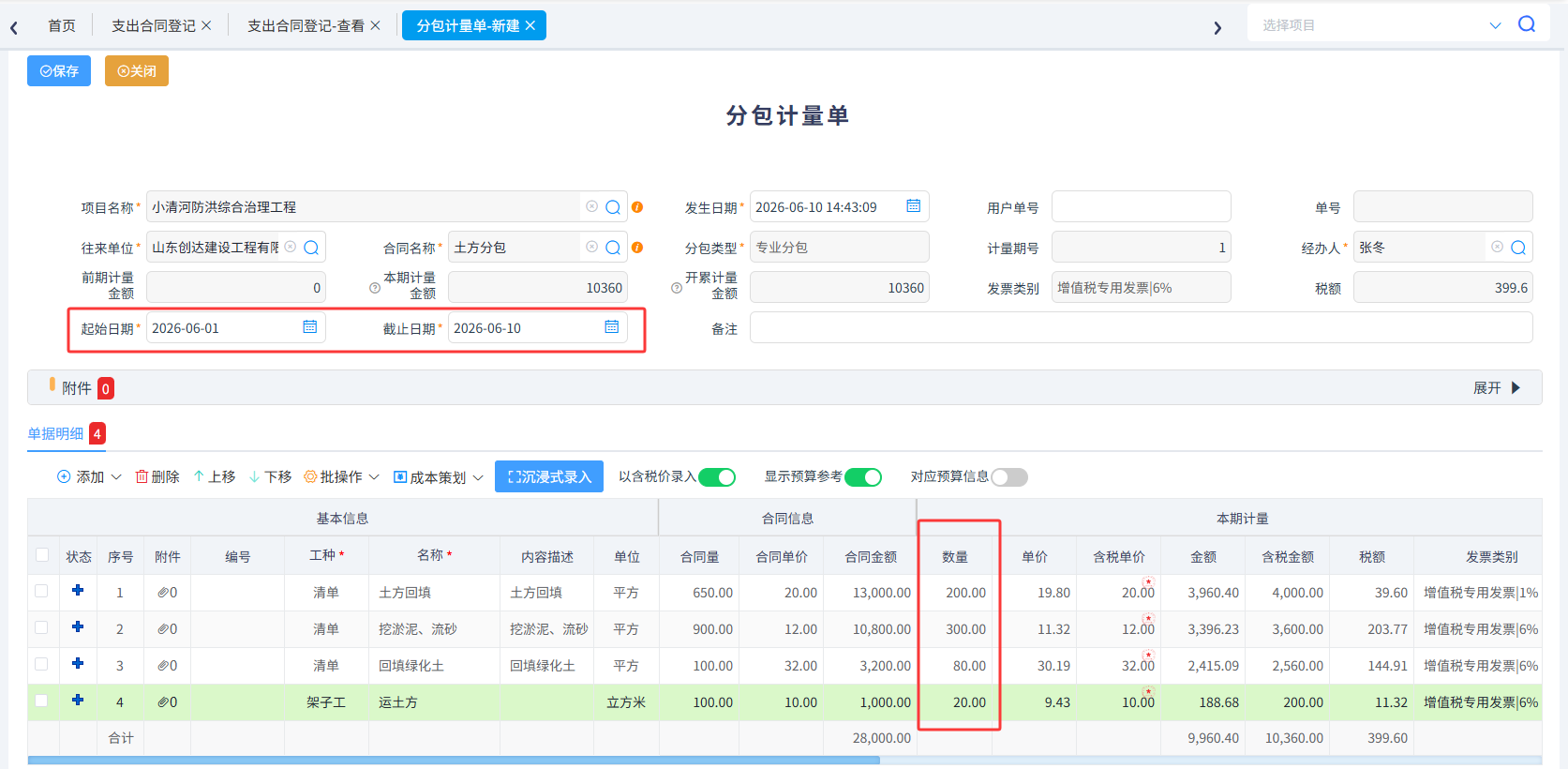Check the select-all checkbox in table header
The height and width of the screenshot is (769, 1568).
[x=42, y=555]
